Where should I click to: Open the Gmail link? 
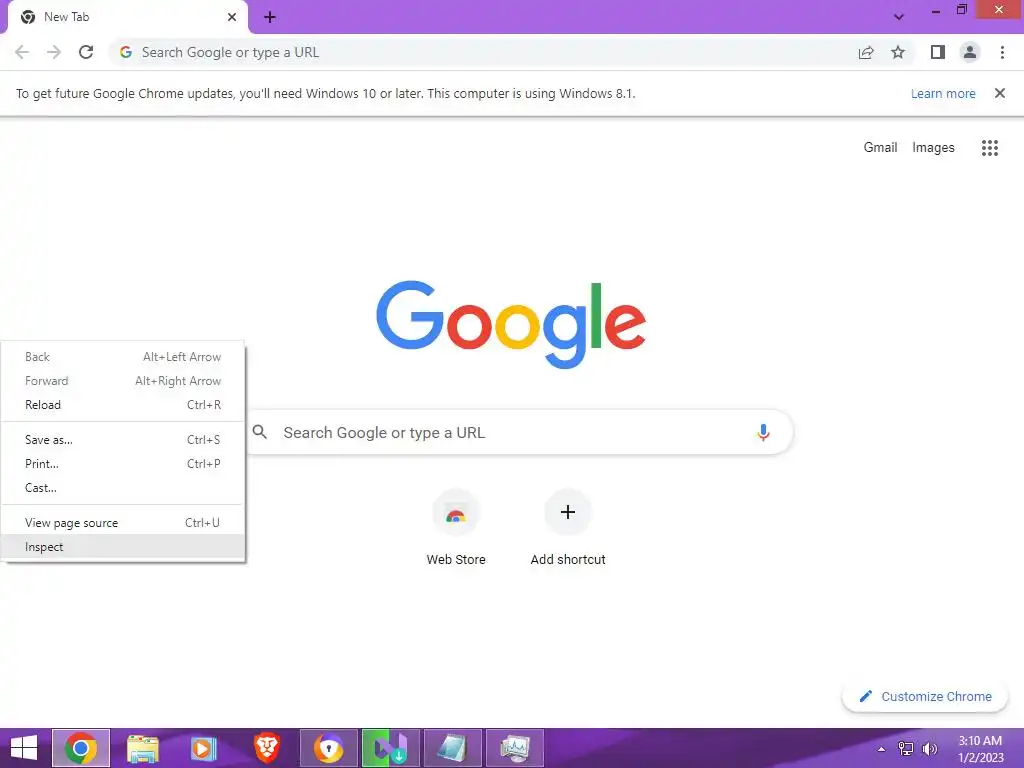coord(880,148)
